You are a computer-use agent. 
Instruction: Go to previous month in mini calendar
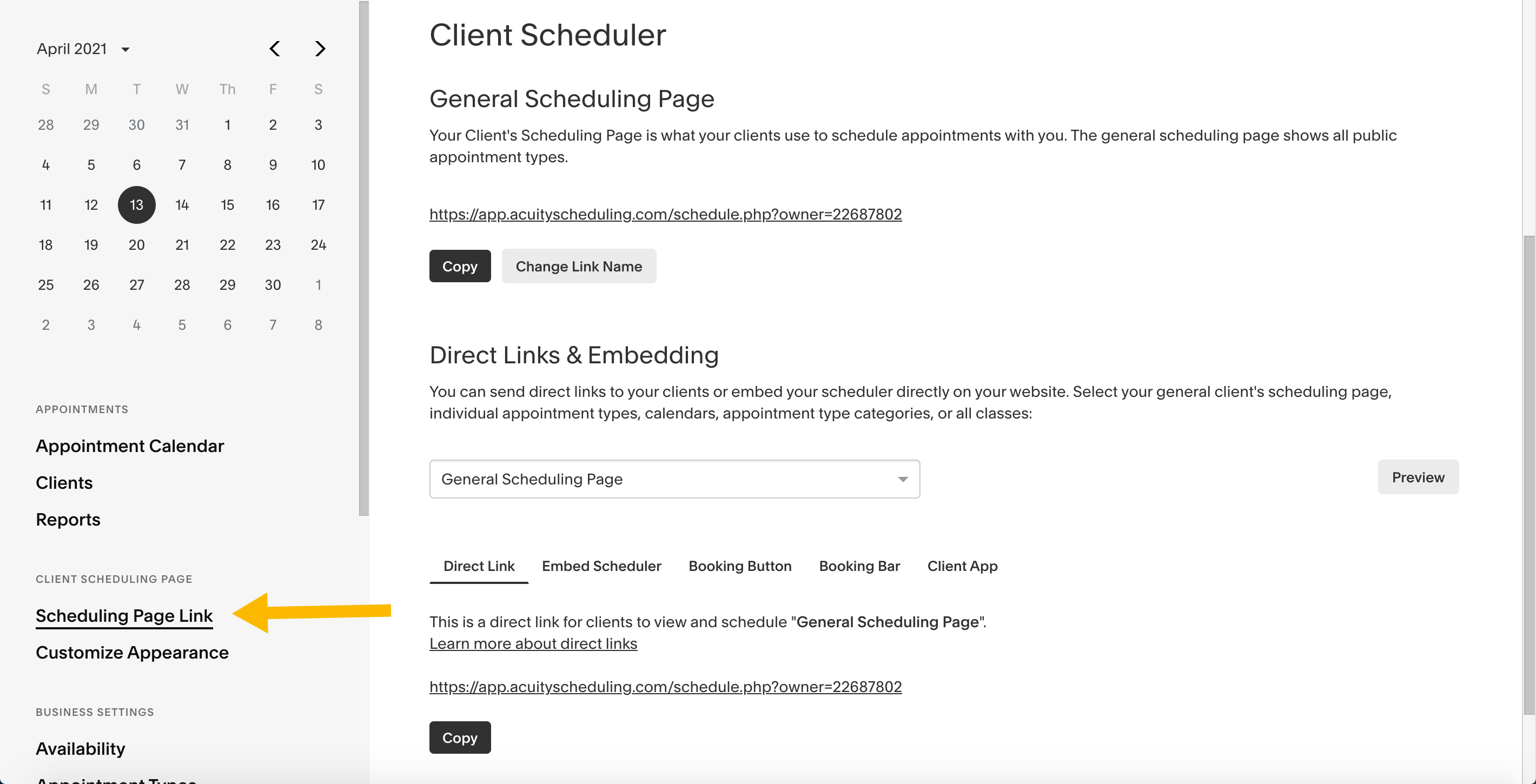(x=274, y=49)
